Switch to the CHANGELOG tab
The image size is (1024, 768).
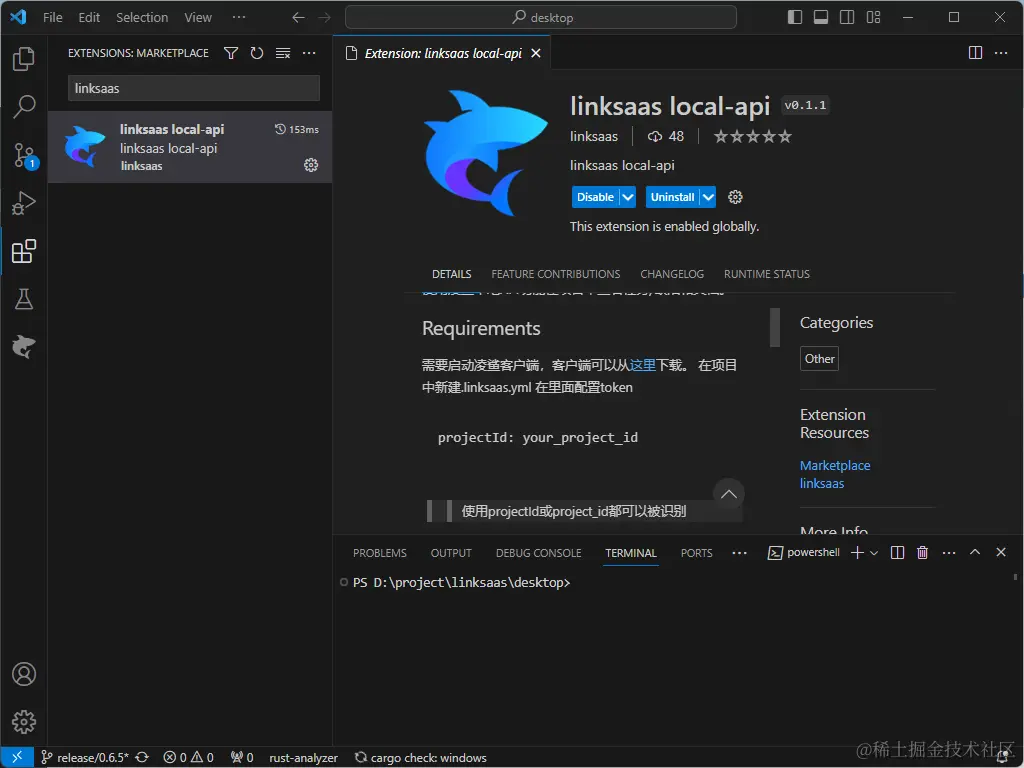pyautogui.click(x=672, y=274)
